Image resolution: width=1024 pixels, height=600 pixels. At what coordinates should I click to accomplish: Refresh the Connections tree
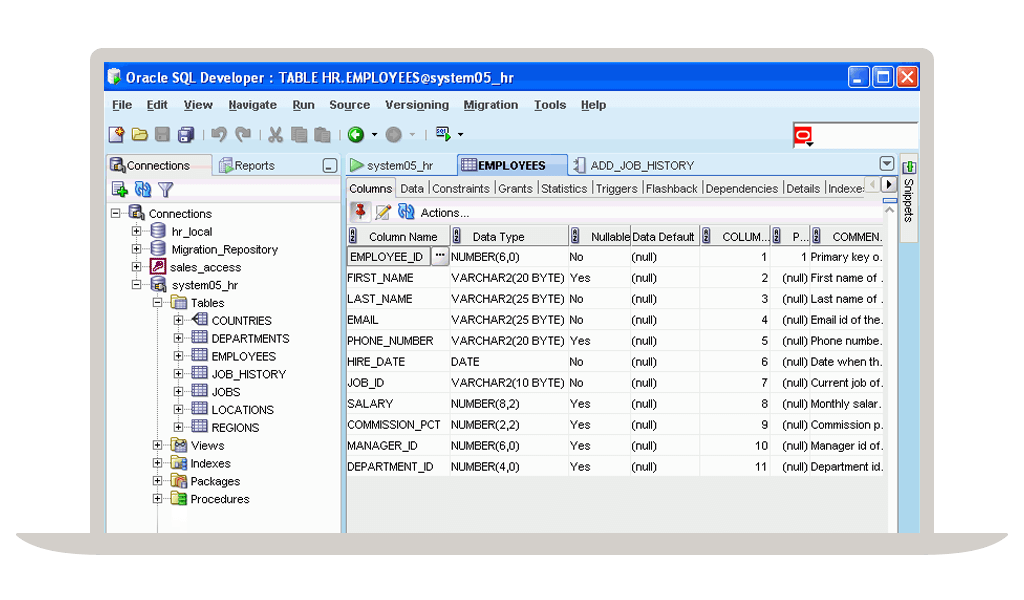tap(142, 189)
